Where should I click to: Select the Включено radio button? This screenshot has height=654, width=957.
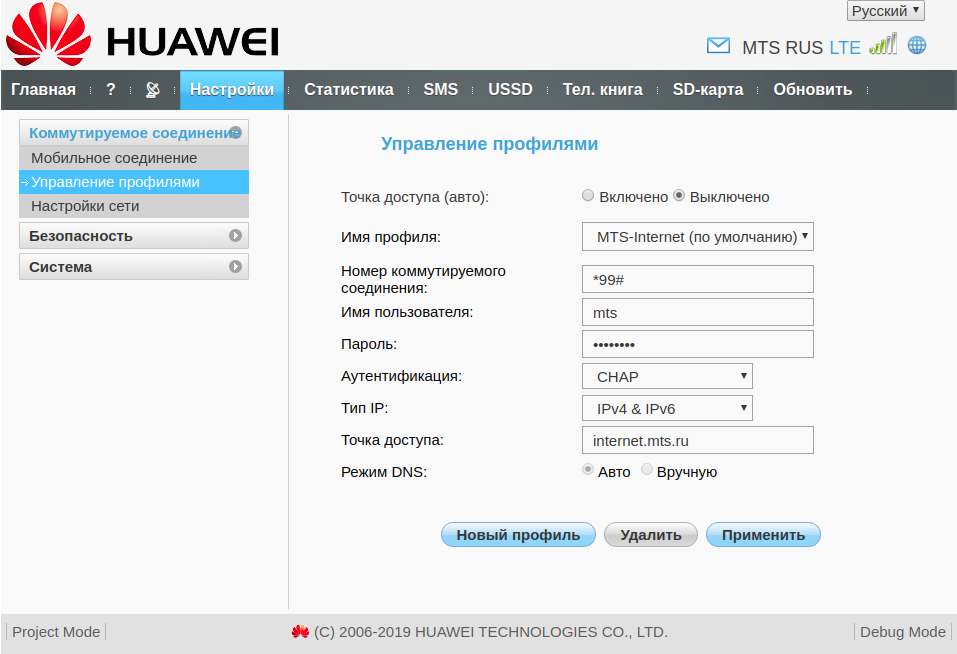point(588,195)
